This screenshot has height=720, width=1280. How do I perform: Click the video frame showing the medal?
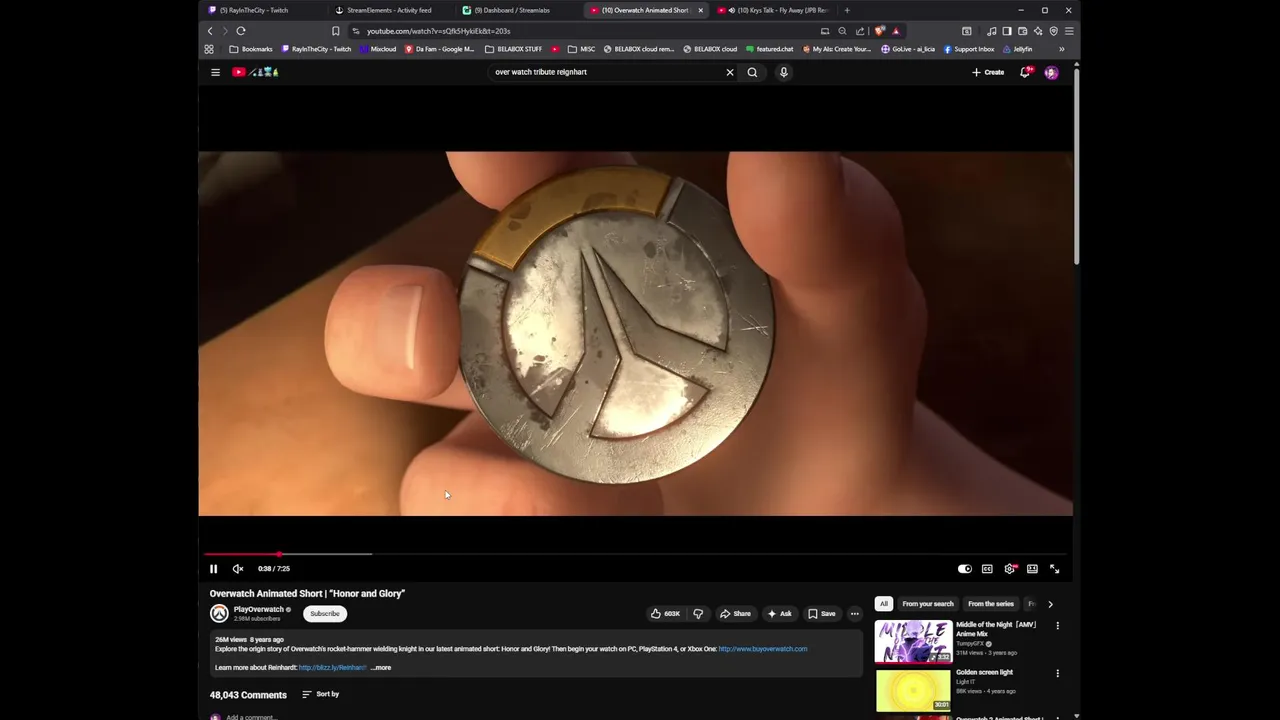coord(635,333)
